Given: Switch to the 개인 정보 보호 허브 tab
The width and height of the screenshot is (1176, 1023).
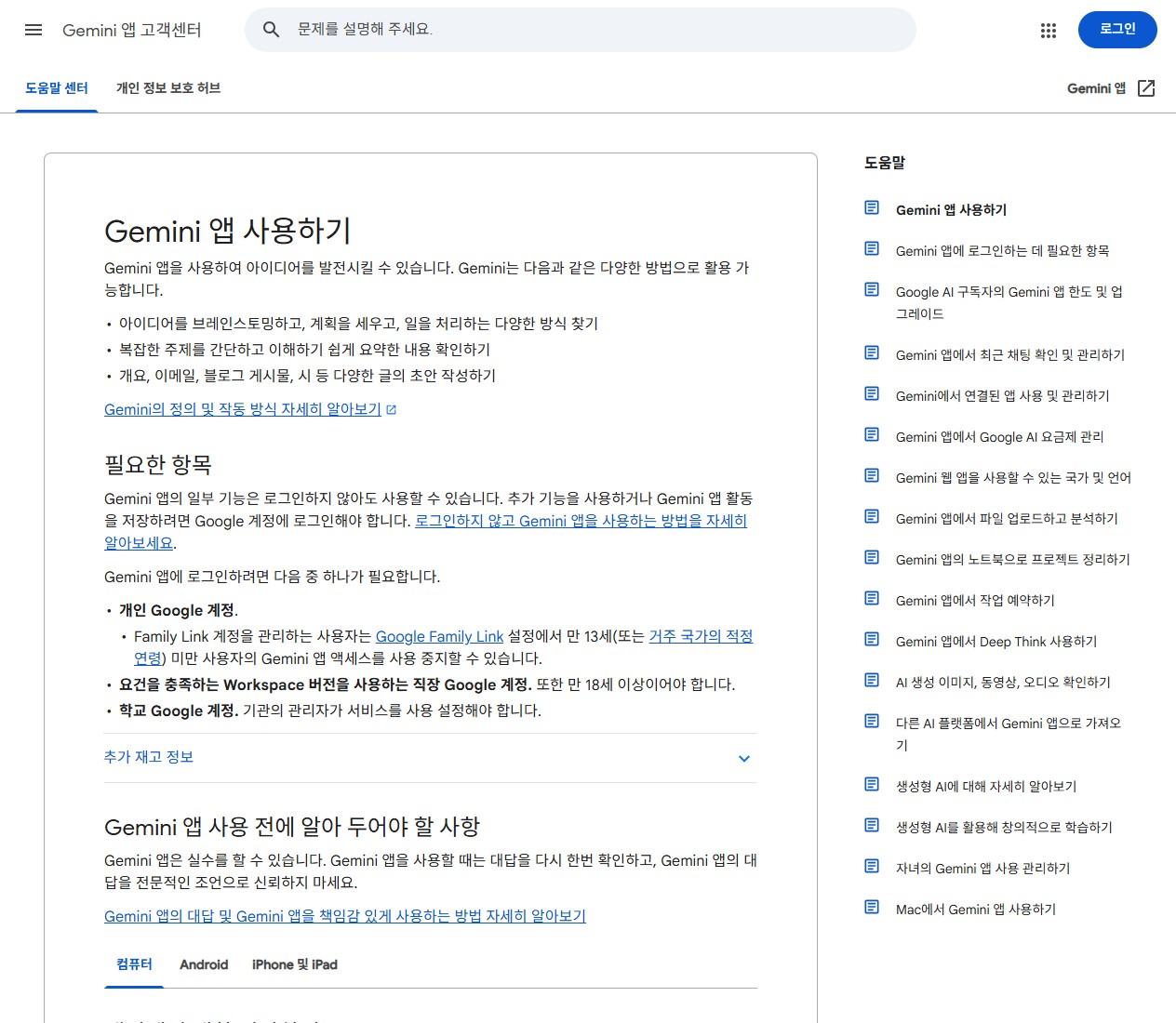Looking at the screenshot, I should pyautogui.click(x=168, y=88).
